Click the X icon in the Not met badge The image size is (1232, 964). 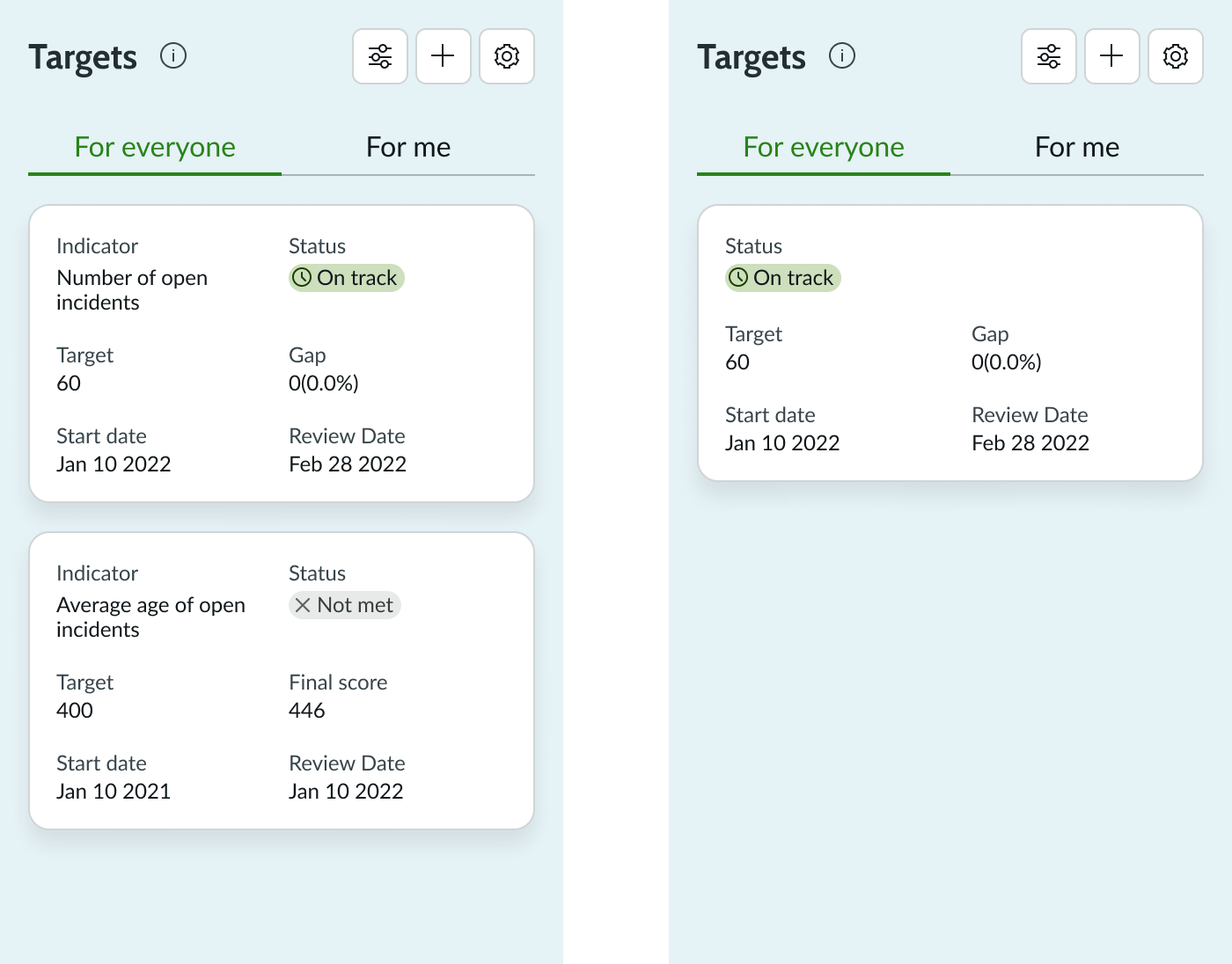(303, 605)
